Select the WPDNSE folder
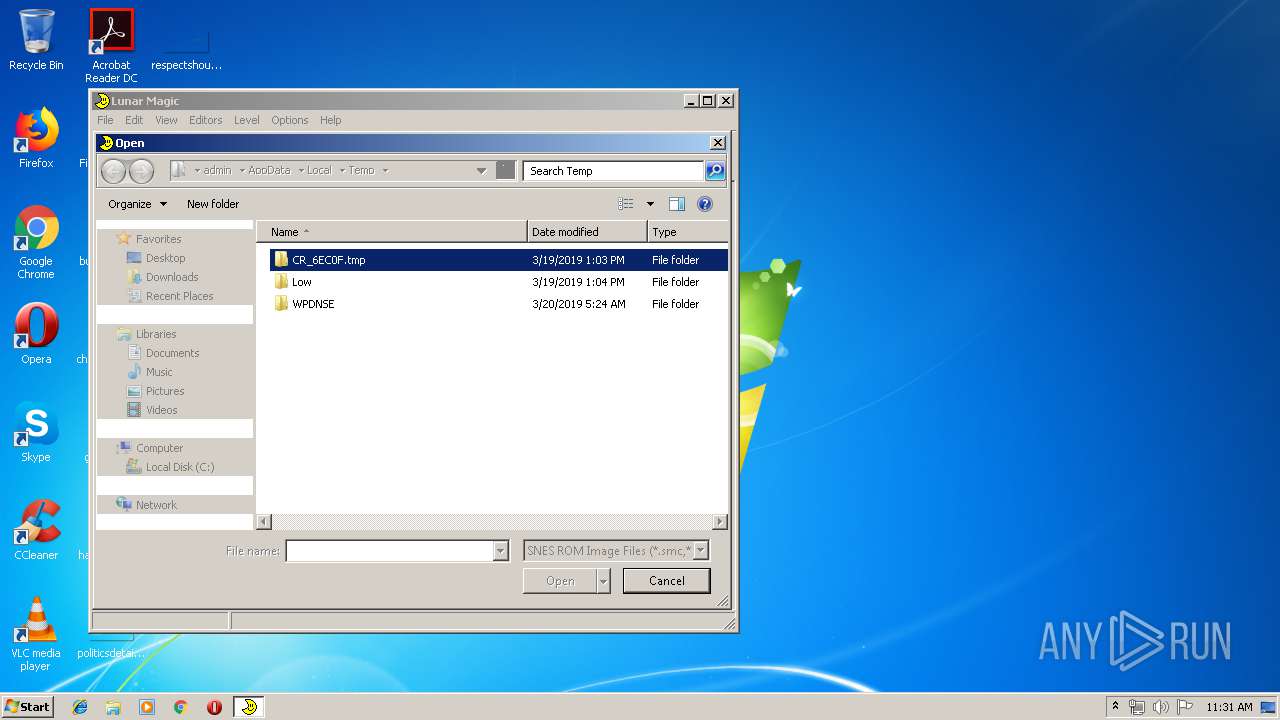This screenshot has width=1280, height=720. point(498,304)
